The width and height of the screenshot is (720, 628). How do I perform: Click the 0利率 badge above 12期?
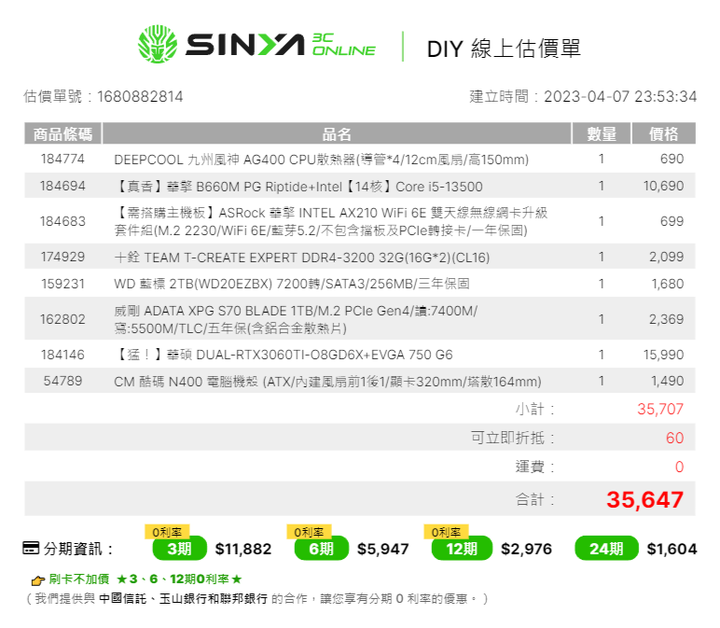pyautogui.click(x=446, y=532)
